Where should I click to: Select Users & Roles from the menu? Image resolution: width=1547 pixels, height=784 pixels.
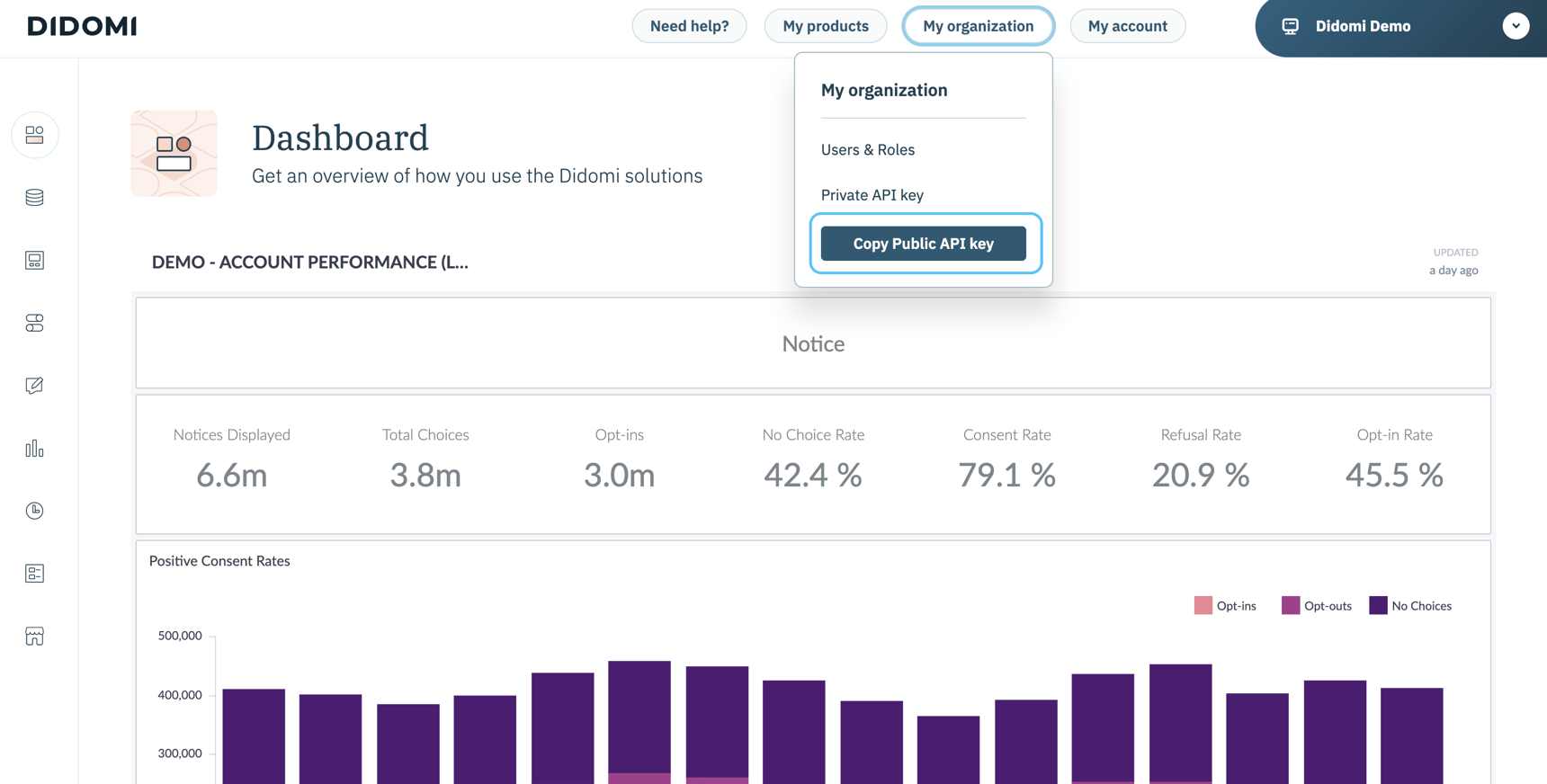(x=868, y=150)
